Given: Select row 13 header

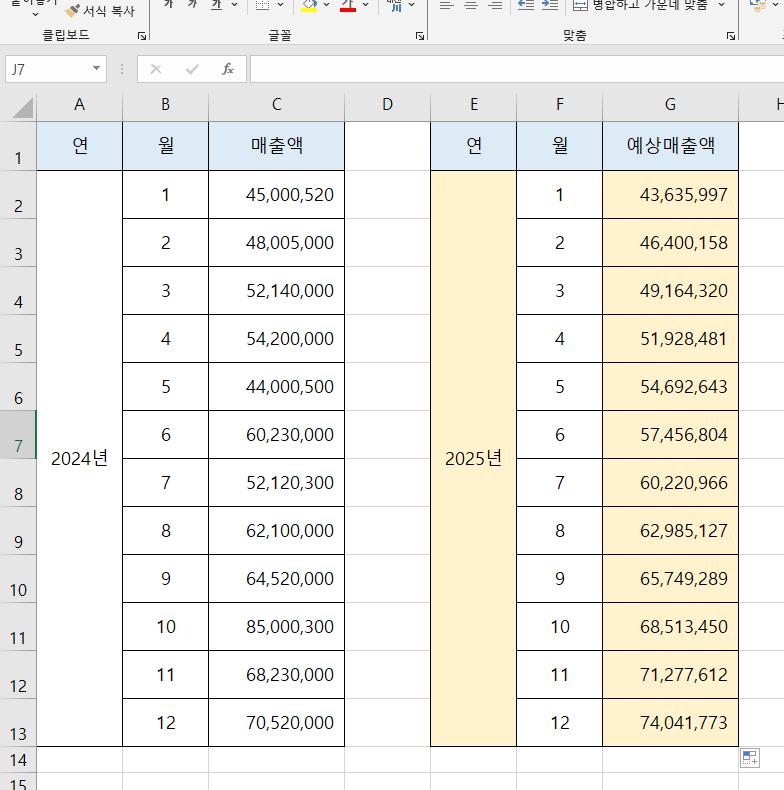Looking at the screenshot, I should pos(18,722).
